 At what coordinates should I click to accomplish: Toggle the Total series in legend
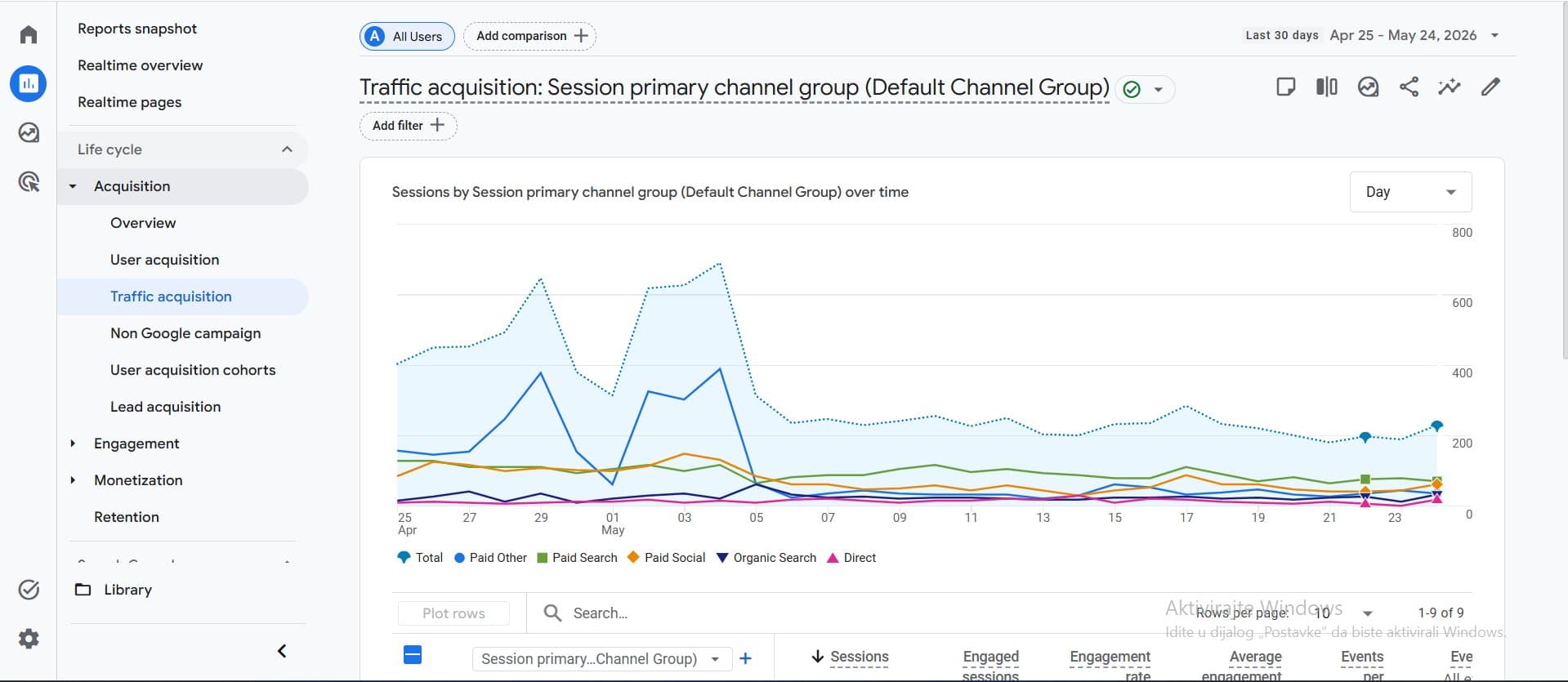(x=420, y=558)
